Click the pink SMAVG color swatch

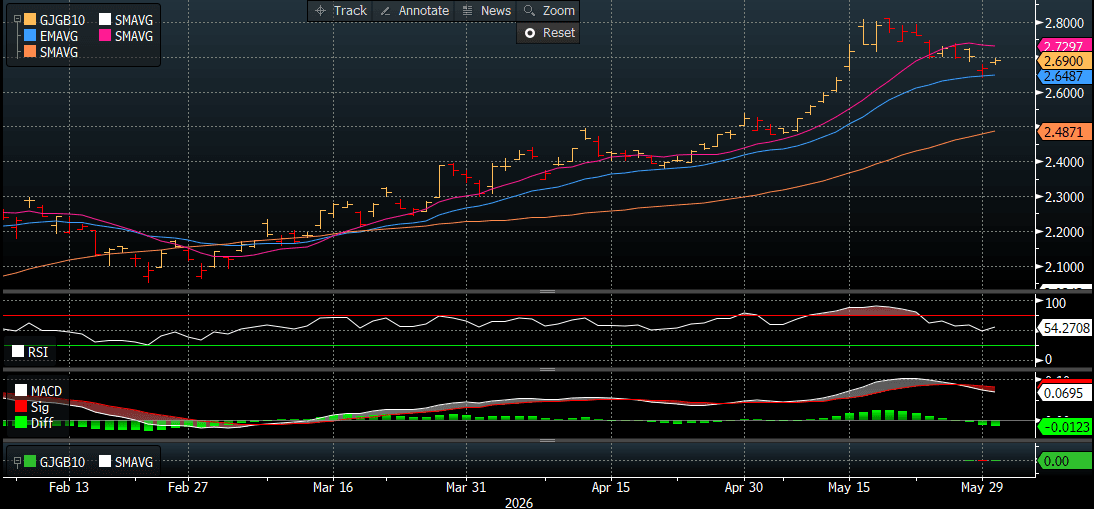coord(106,35)
